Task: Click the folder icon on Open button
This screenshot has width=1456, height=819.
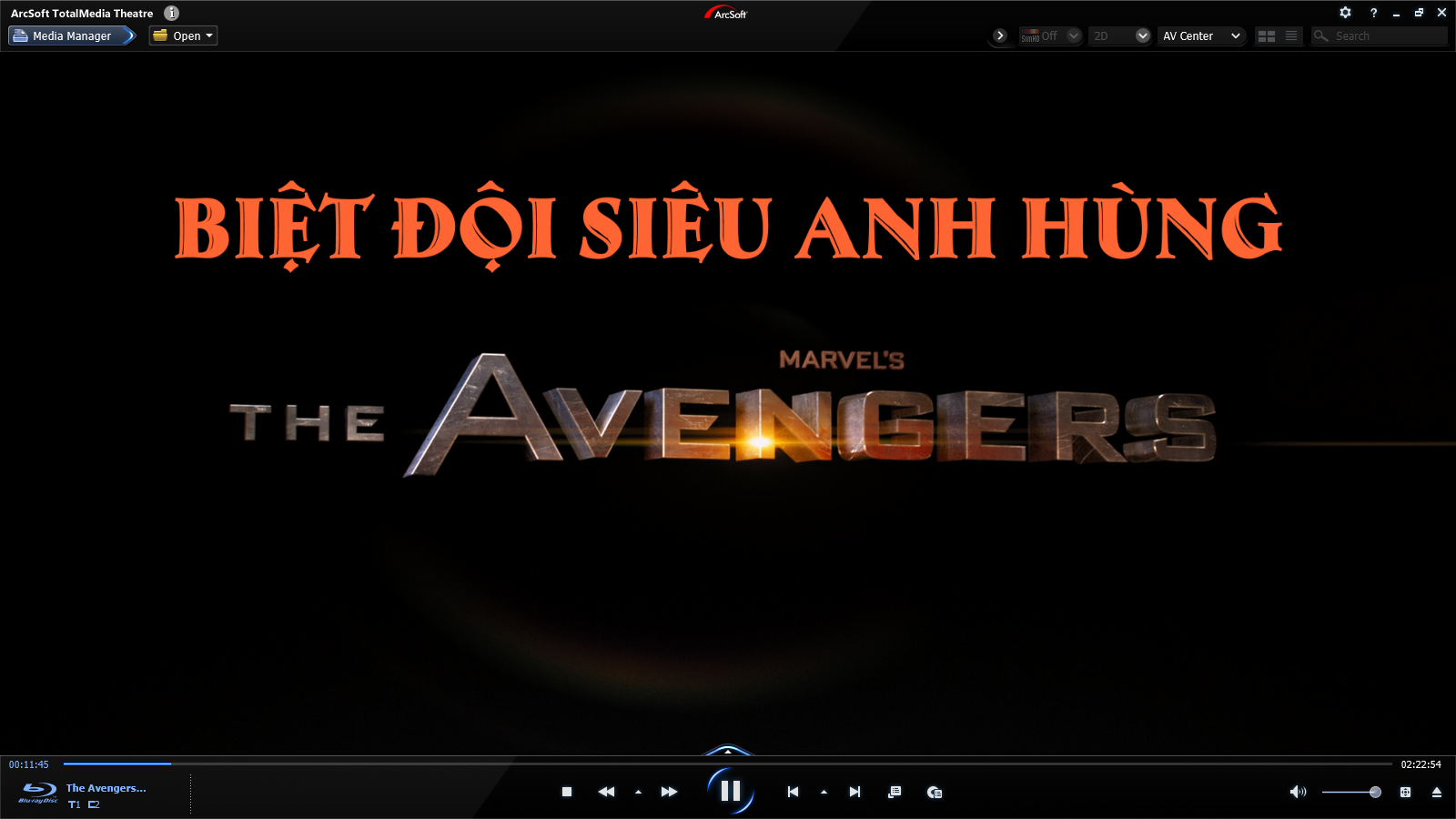Action: click(x=160, y=35)
